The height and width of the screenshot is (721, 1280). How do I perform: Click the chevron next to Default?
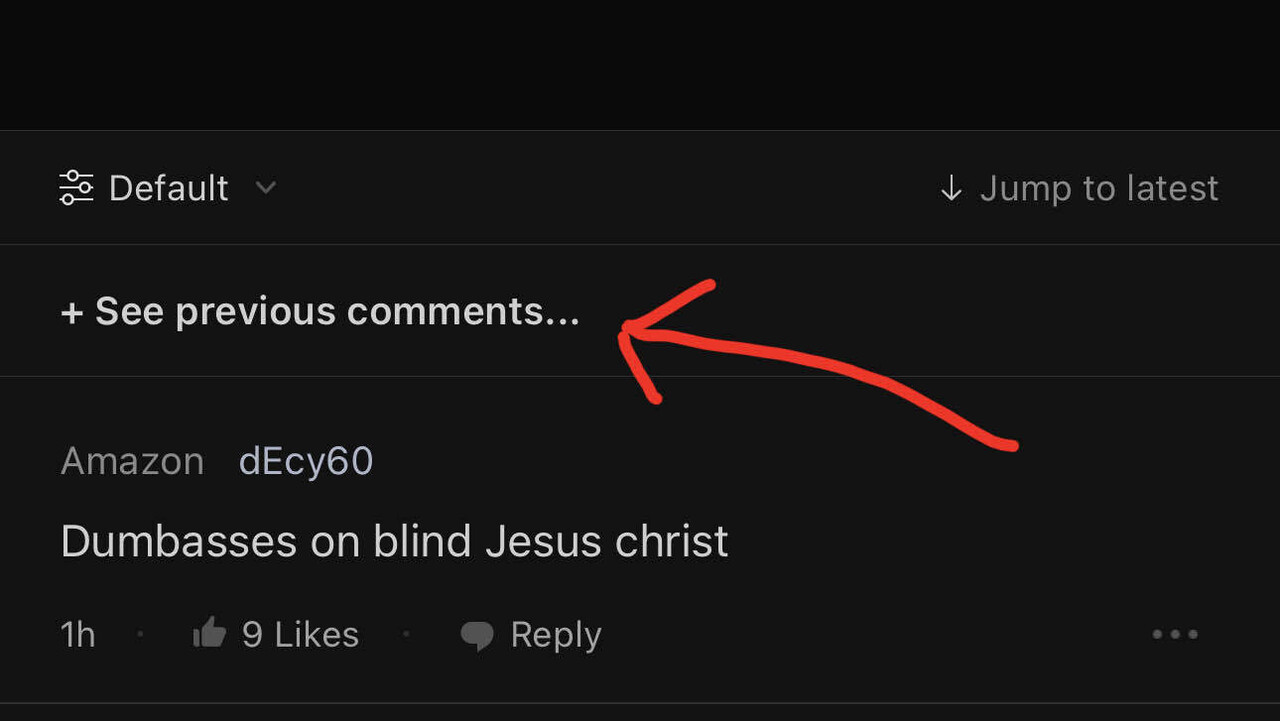tap(265, 189)
